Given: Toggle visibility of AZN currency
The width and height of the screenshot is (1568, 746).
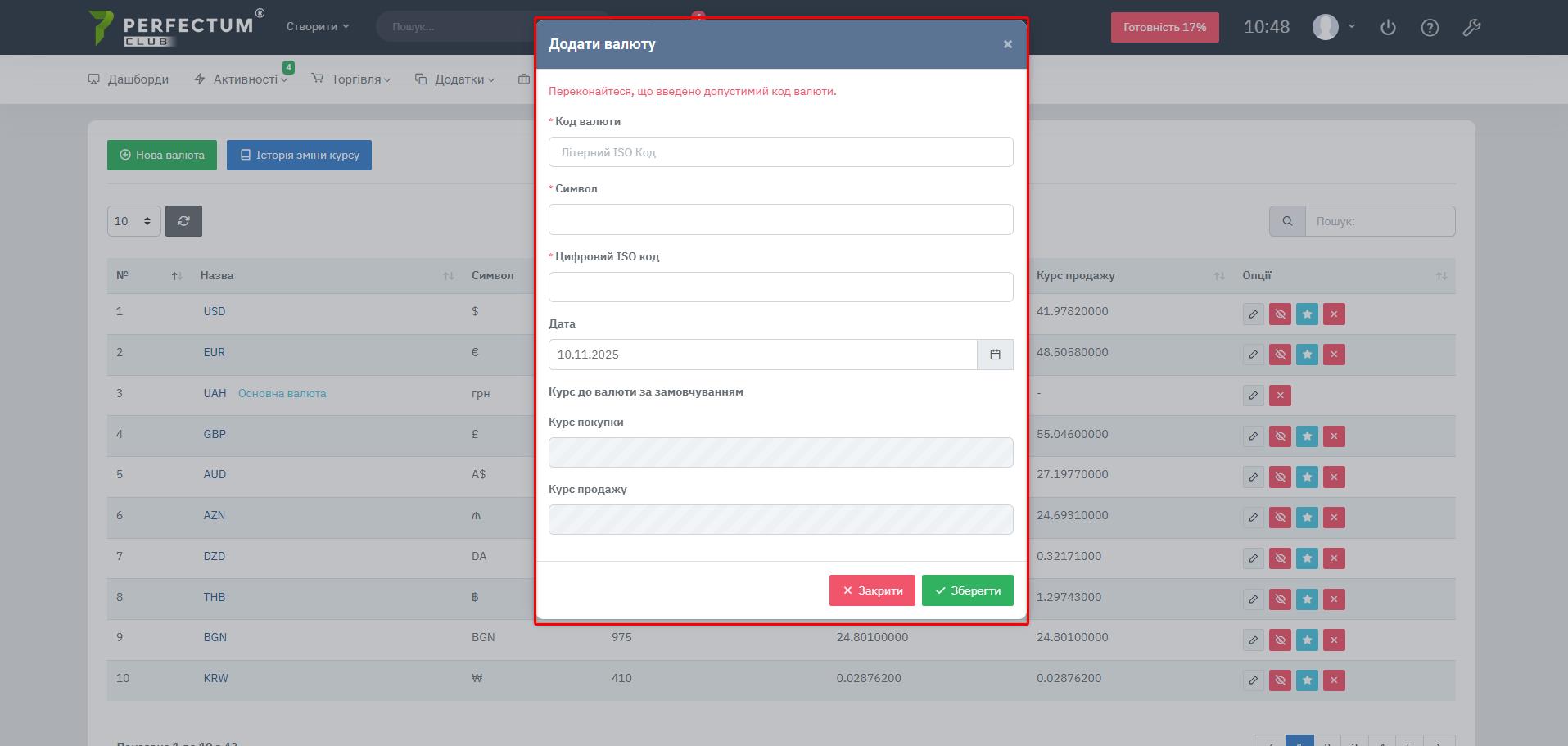Looking at the screenshot, I should [1280, 518].
